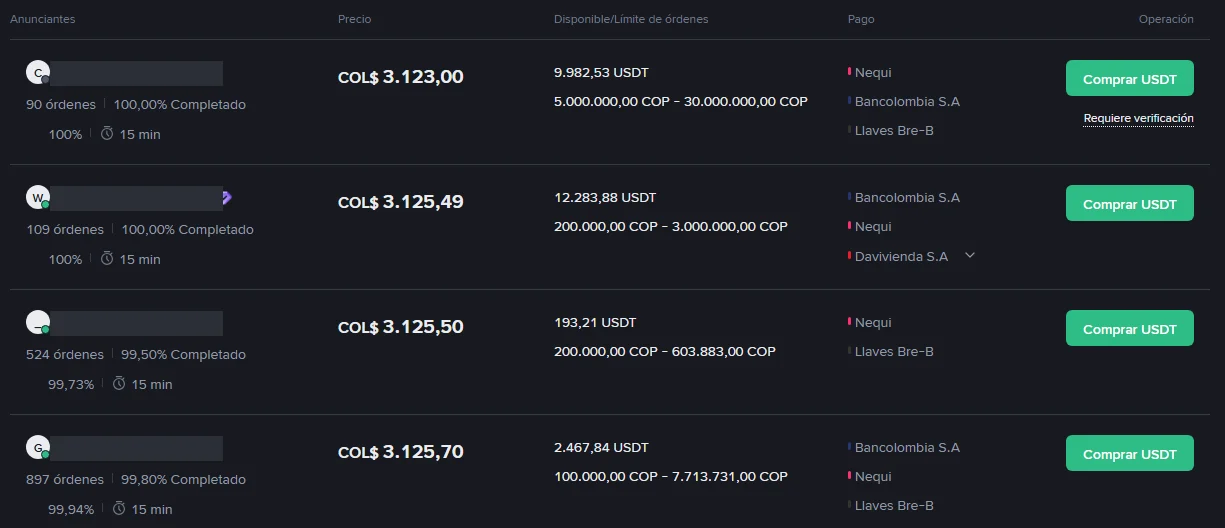1225x528 pixels.
Task: Click the Disponible/Límite de órdenes header
Action: [631, 19]
